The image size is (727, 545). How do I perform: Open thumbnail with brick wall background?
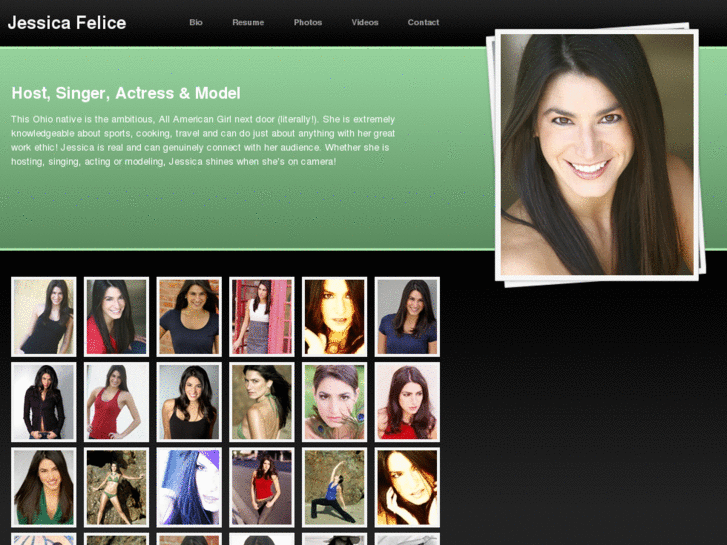coord(189,317)
